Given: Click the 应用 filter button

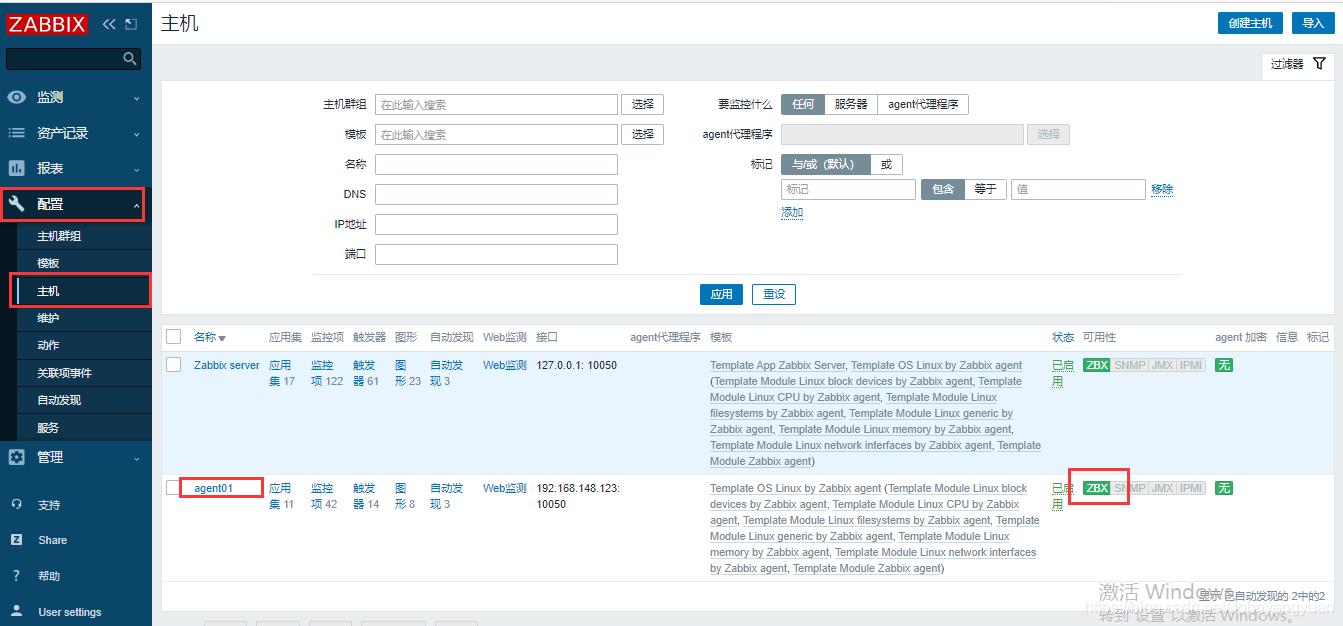Looking at the screenshot, I should click(x=722, y=294).
